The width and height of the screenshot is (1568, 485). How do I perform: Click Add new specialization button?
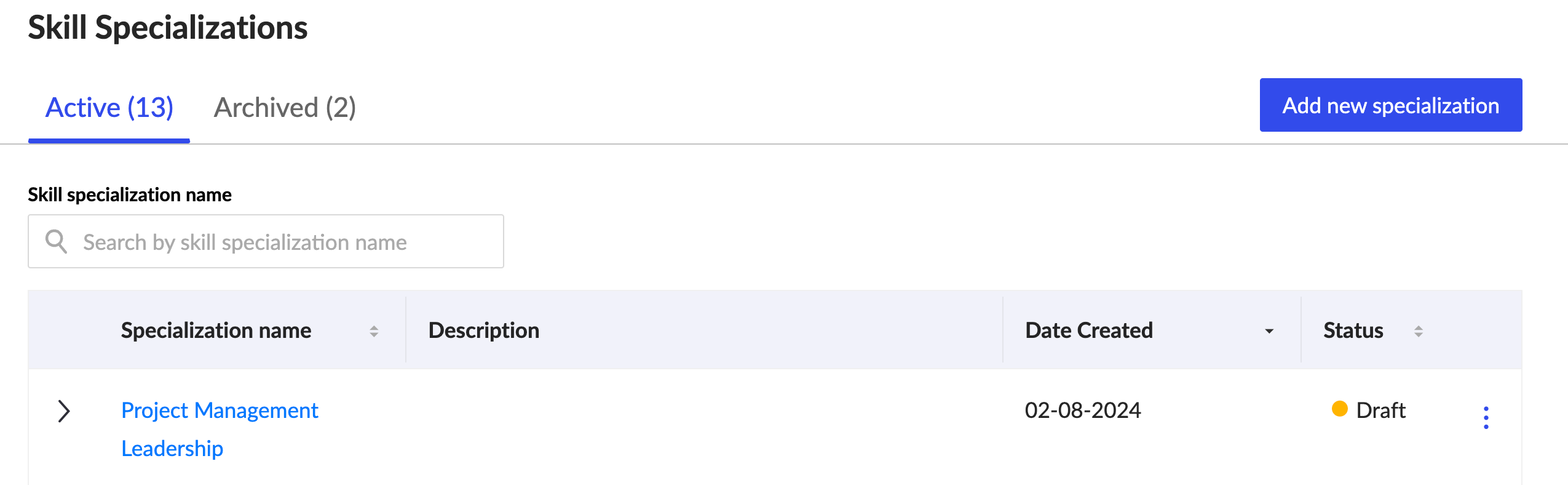click(1390, 105)
